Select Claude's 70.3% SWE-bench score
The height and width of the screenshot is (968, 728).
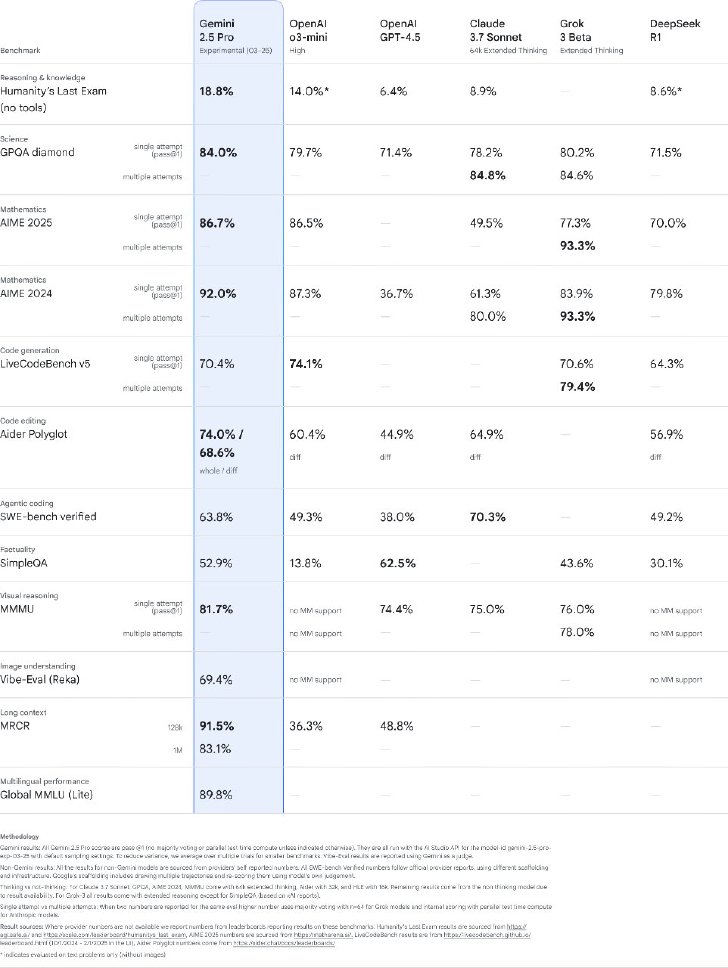(487, 517)
